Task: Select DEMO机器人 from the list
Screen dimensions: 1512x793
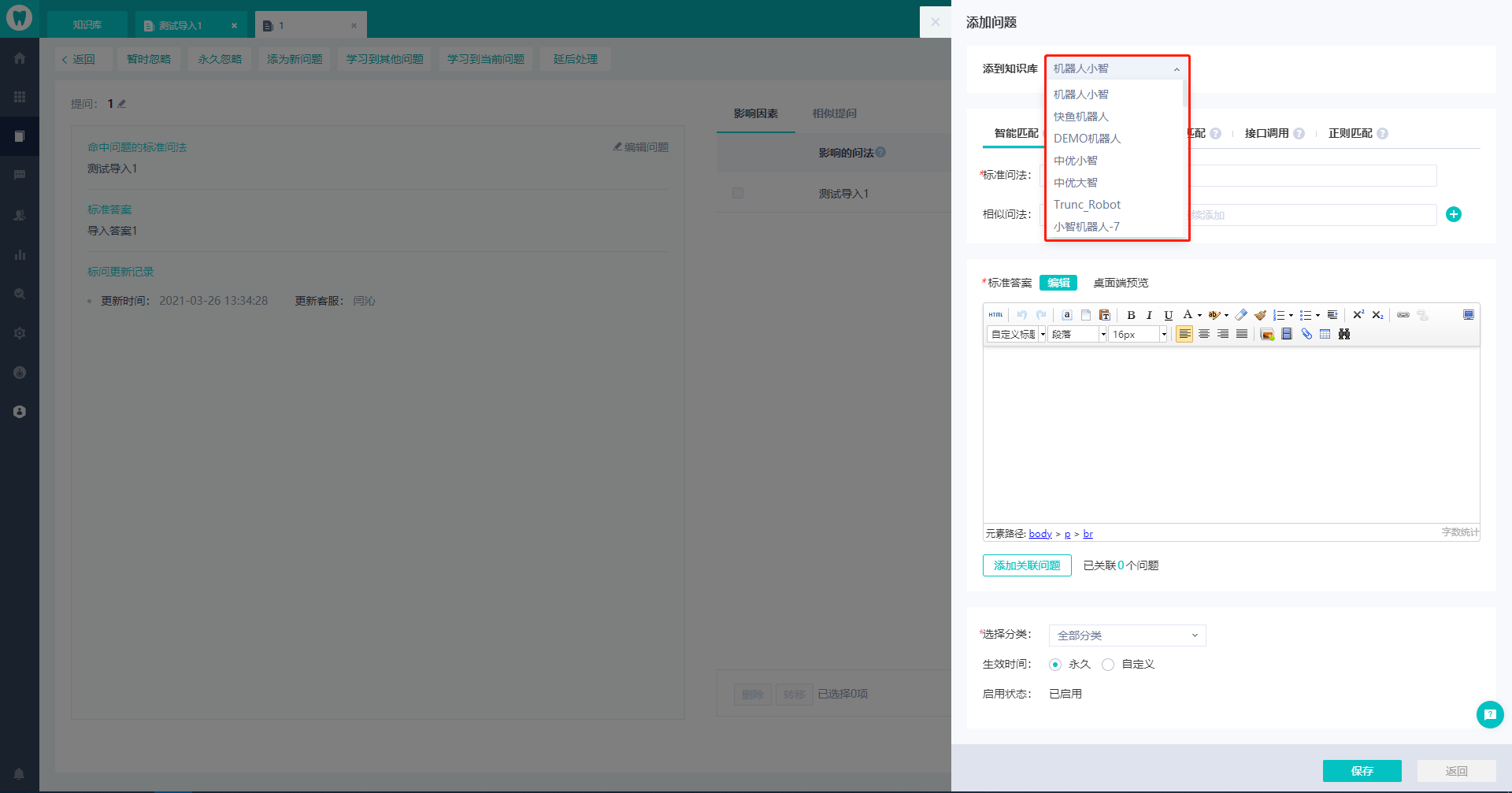Action: coord(1087,139)
